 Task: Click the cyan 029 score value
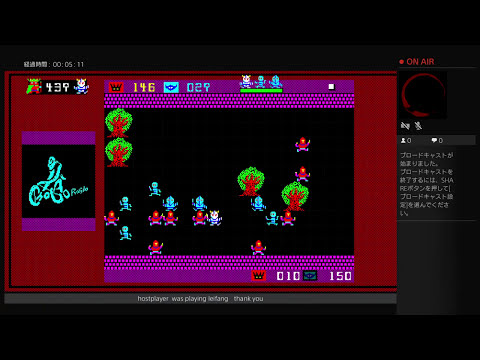tap(198, 87)
